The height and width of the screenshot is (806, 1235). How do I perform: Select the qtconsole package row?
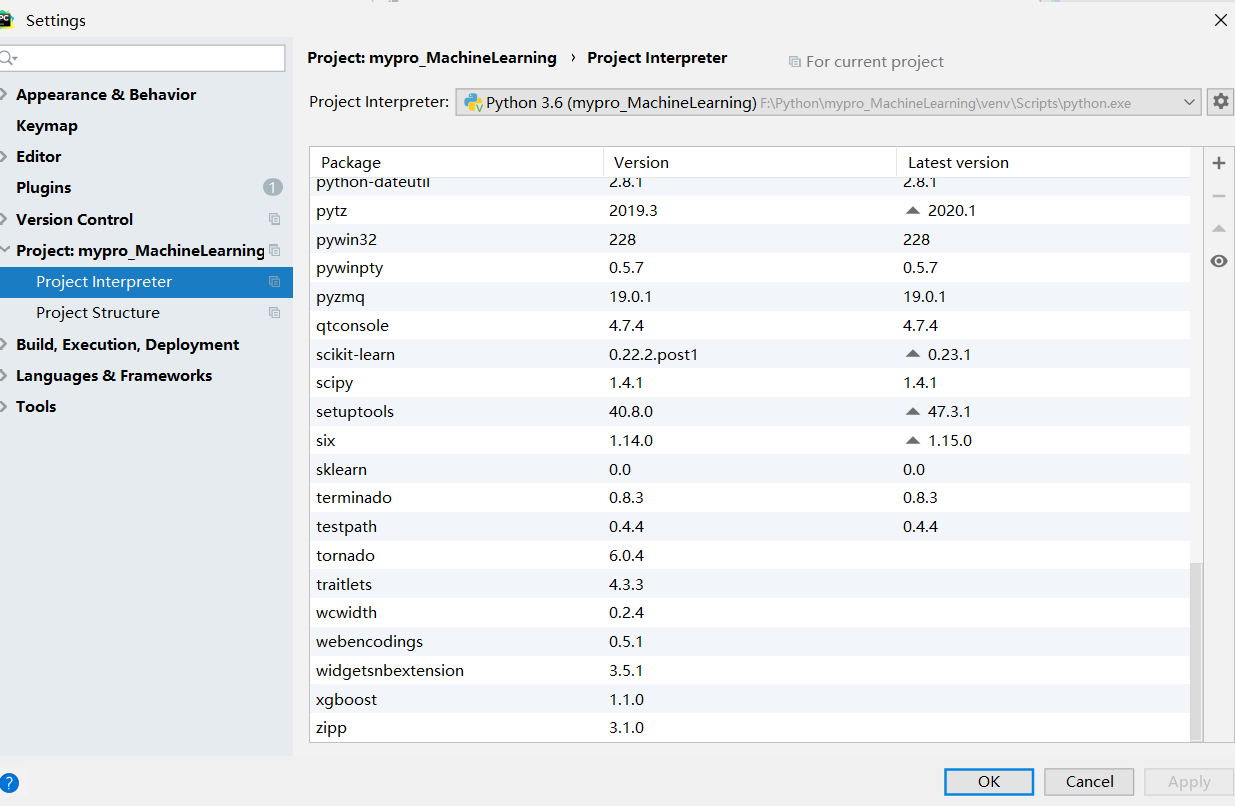[750, 326]
